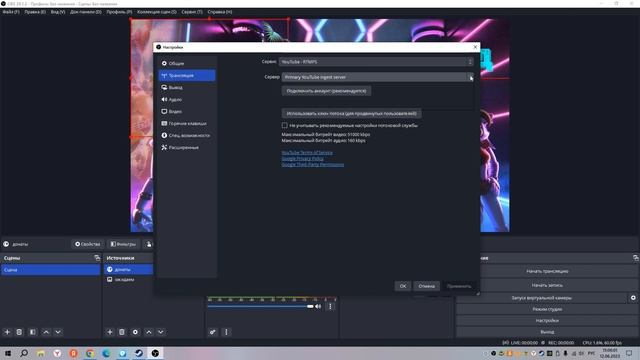Move source up in the Sources list
Image resolution: width=640 pixels, height=360 pixels.
[x=149, y=332]
